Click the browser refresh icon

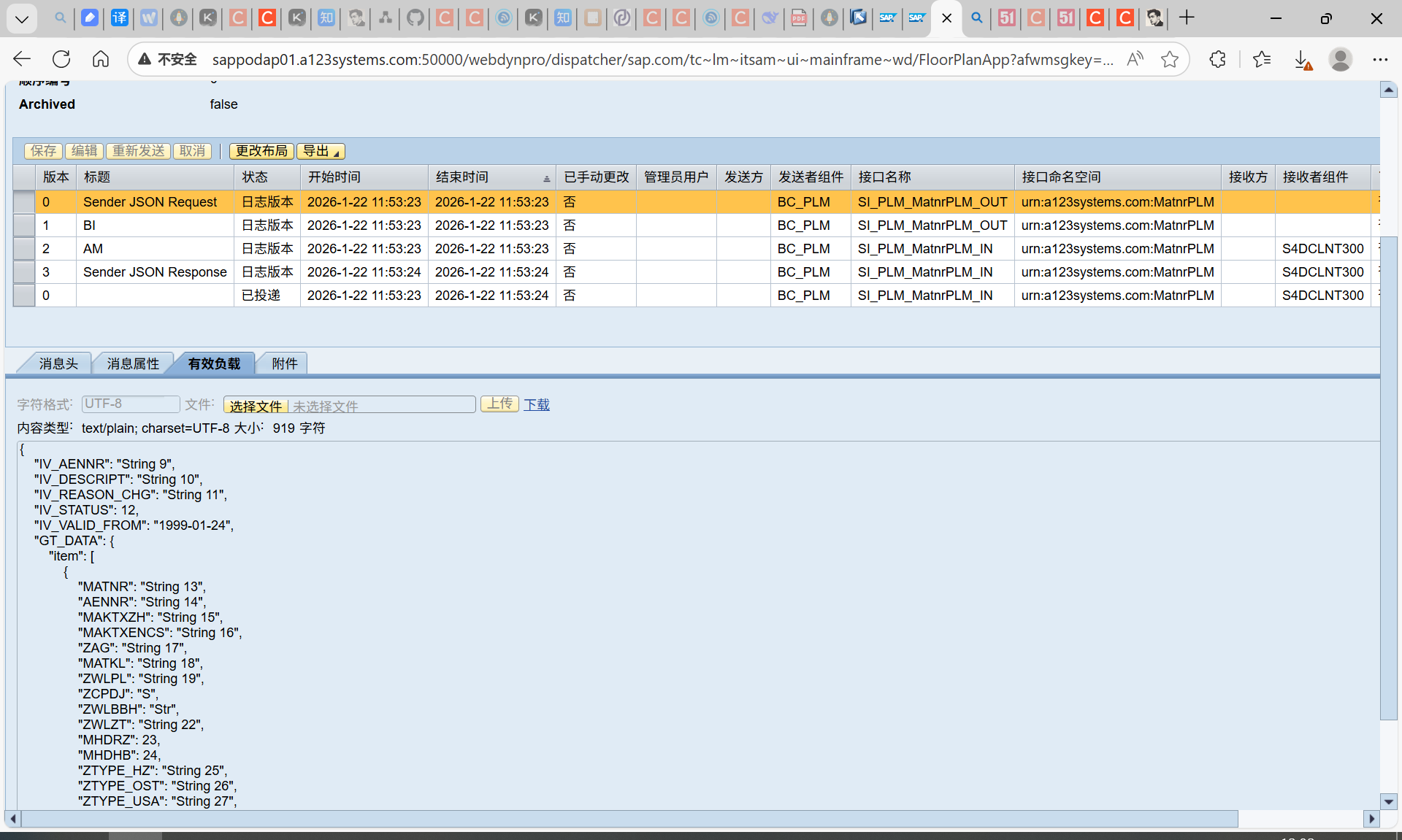point(61,59)
